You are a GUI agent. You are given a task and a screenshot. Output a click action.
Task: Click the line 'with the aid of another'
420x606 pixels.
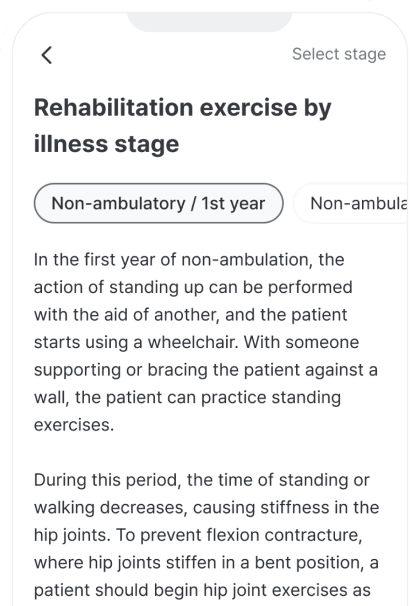[190, 315]
